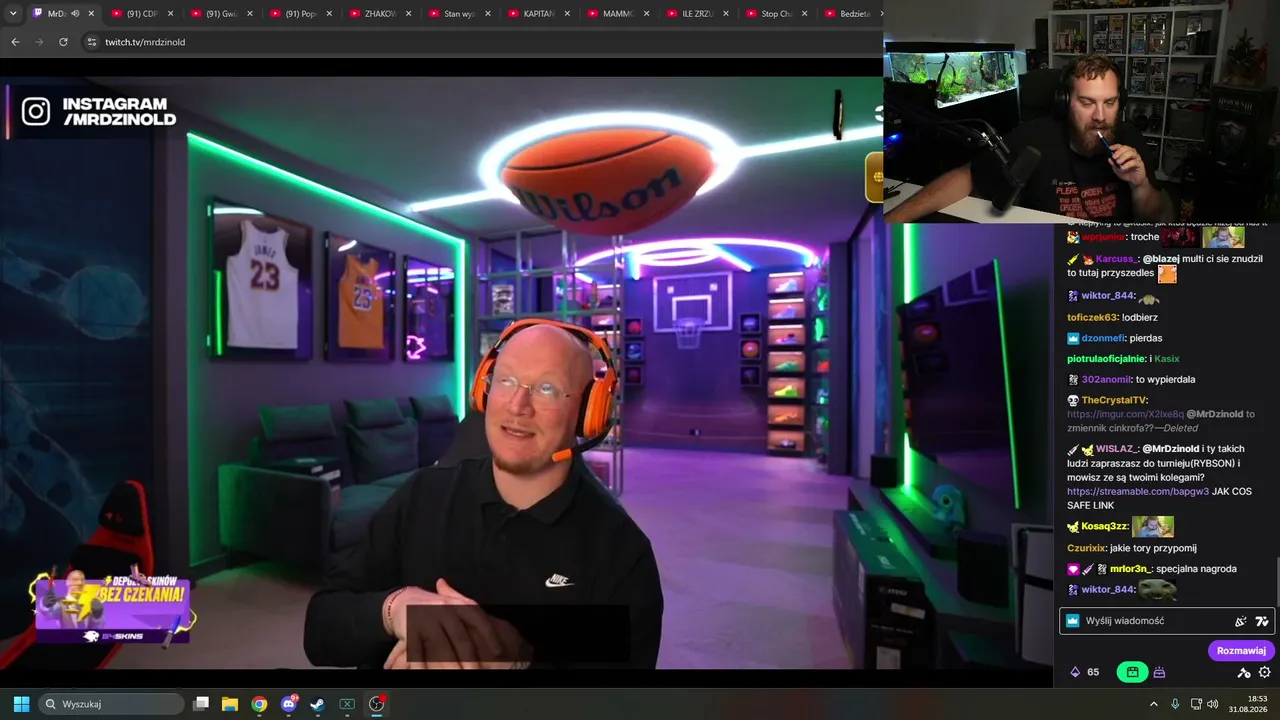Open Karcuss_ user profile in chat
The image size is (1280, 720).
pyautogui.click(x=1115, y=258)
